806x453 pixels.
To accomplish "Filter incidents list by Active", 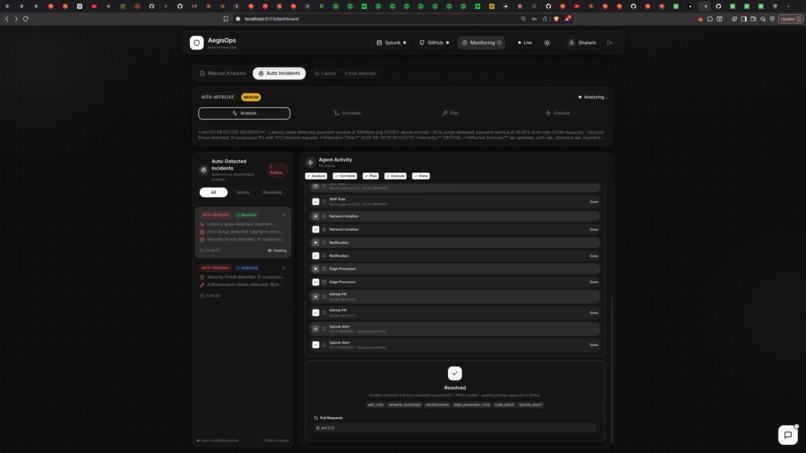I will coord(243,192).
